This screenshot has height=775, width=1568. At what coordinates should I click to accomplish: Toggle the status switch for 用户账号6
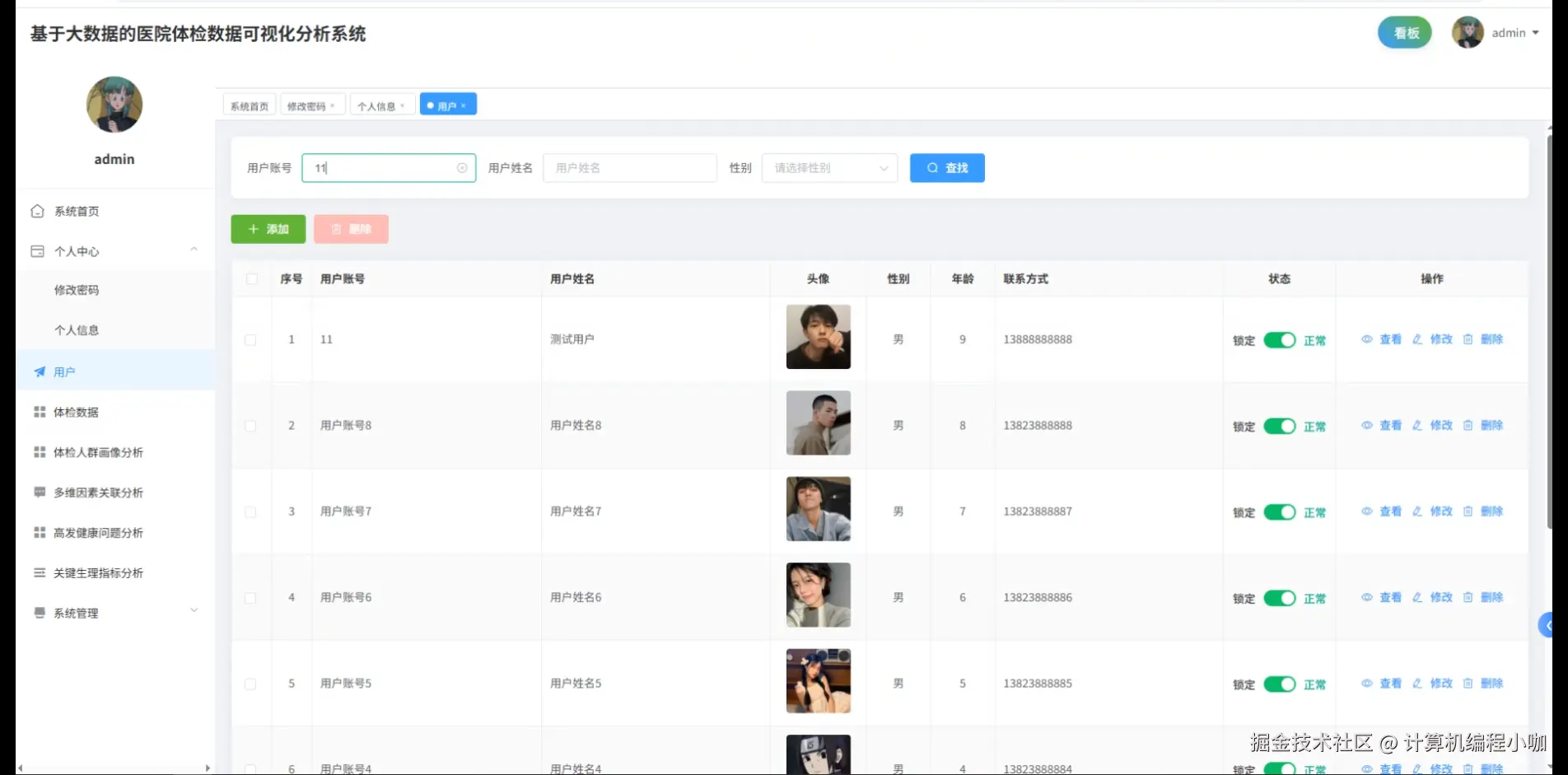(1280, 598)
